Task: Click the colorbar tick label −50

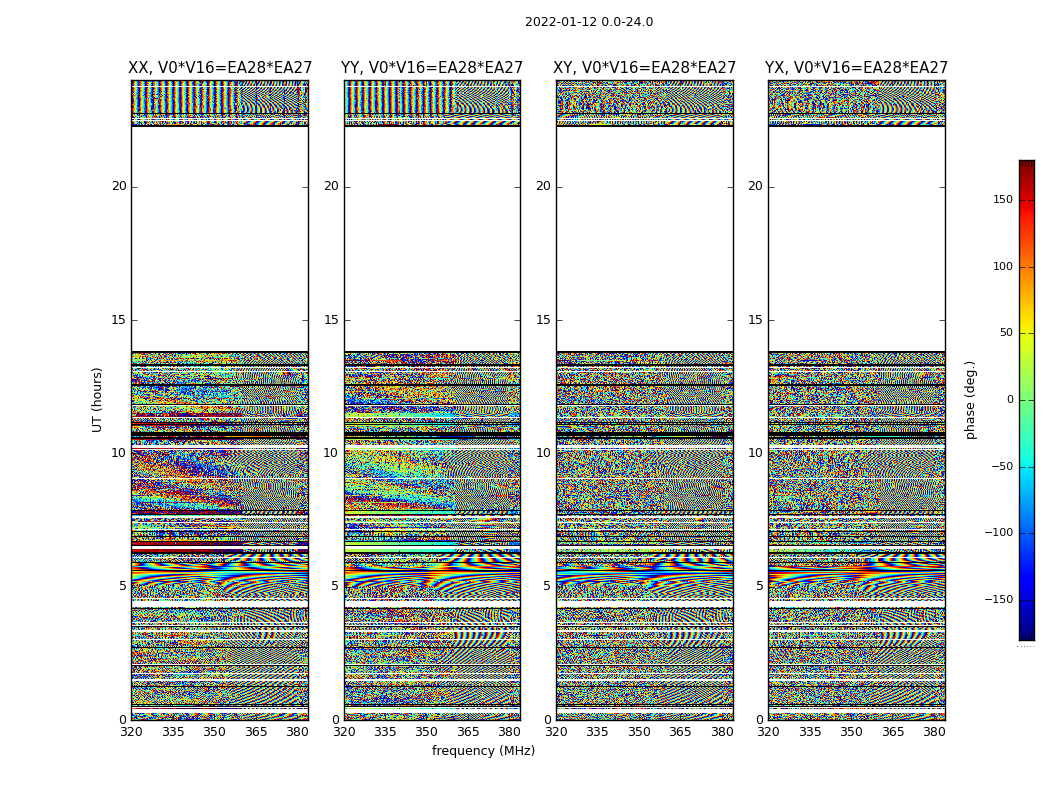Action: 1002,467
